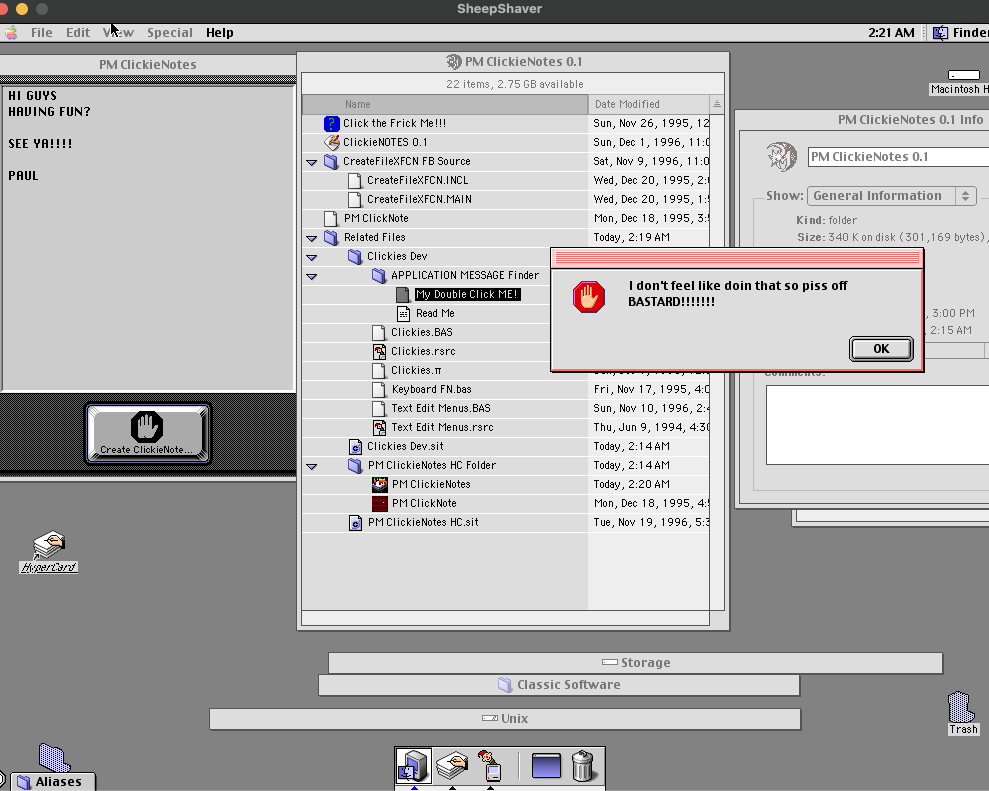Viewport: 989px width, 791px height.
Task: Click the blue window icon in launcher strip
Action: tap(546, 766)
